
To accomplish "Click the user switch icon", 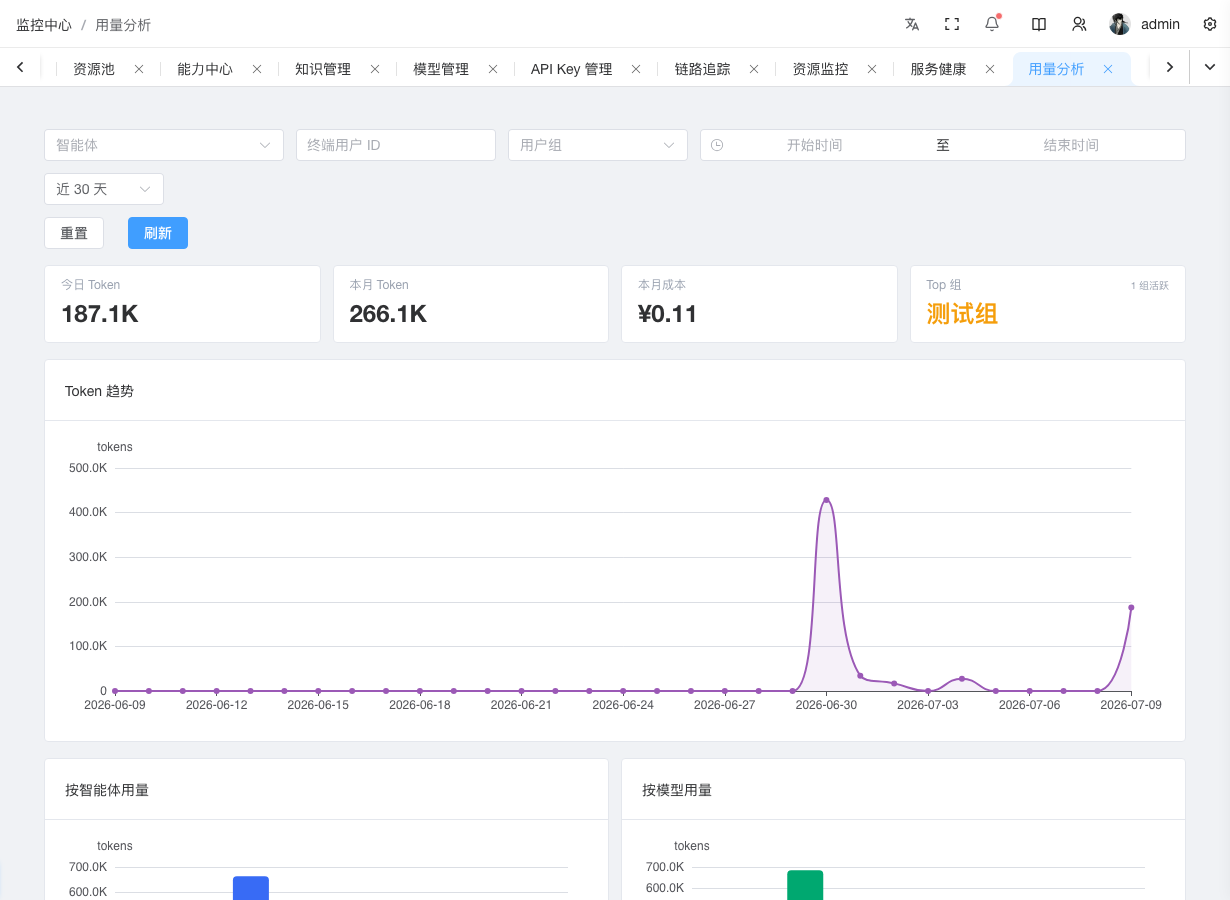I will pos(1079,24).
